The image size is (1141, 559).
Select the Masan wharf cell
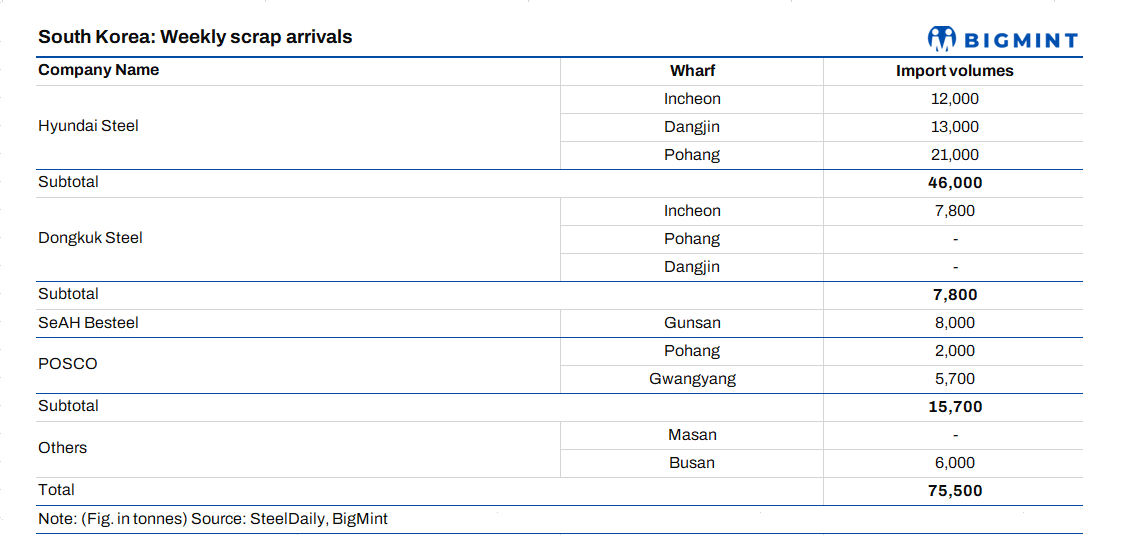692,435
